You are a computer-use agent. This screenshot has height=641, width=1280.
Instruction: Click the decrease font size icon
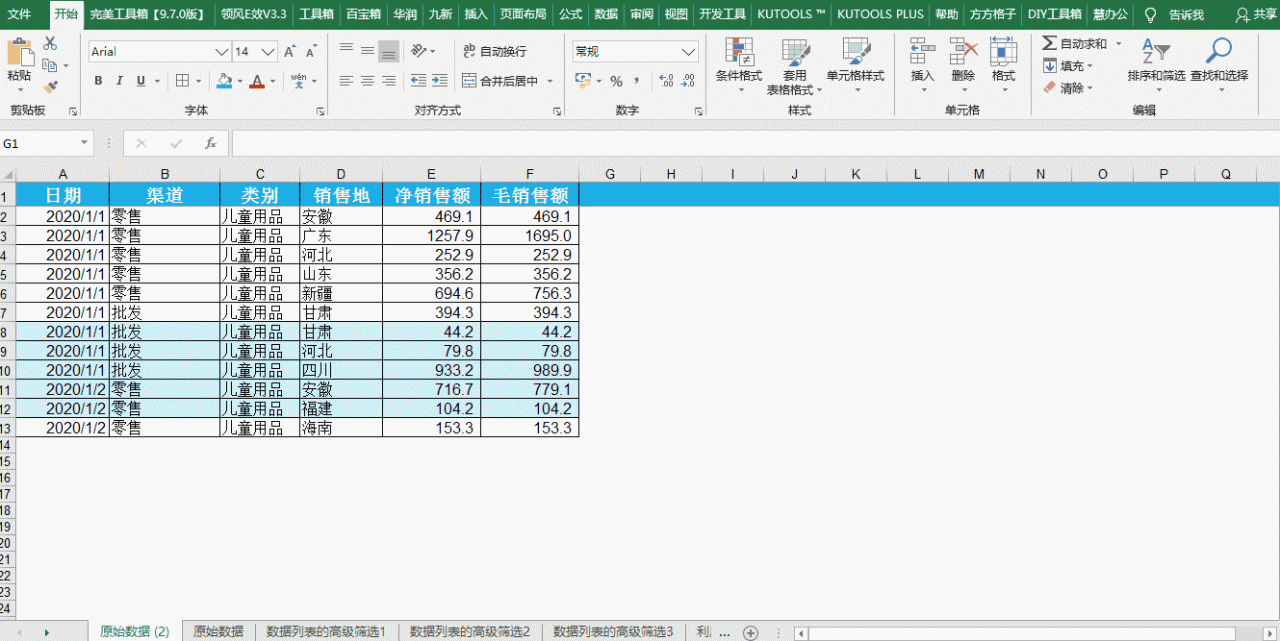[311, 51]
